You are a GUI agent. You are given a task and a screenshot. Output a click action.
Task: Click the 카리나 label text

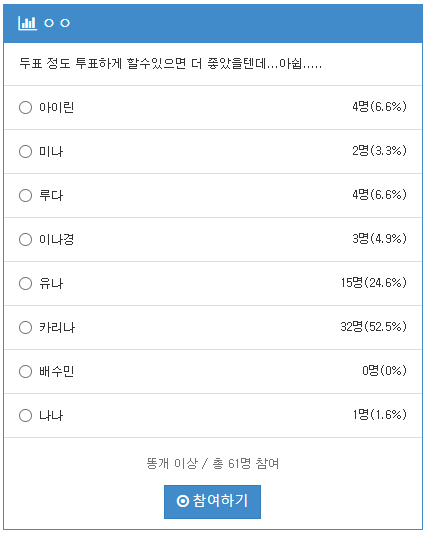tap(57, 327)
